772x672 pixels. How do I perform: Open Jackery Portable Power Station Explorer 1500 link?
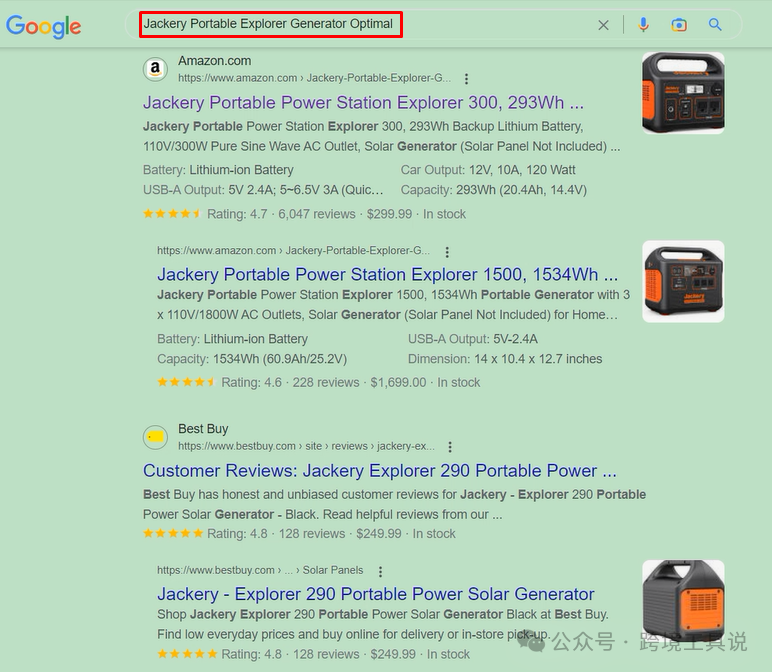click(387, 274)
